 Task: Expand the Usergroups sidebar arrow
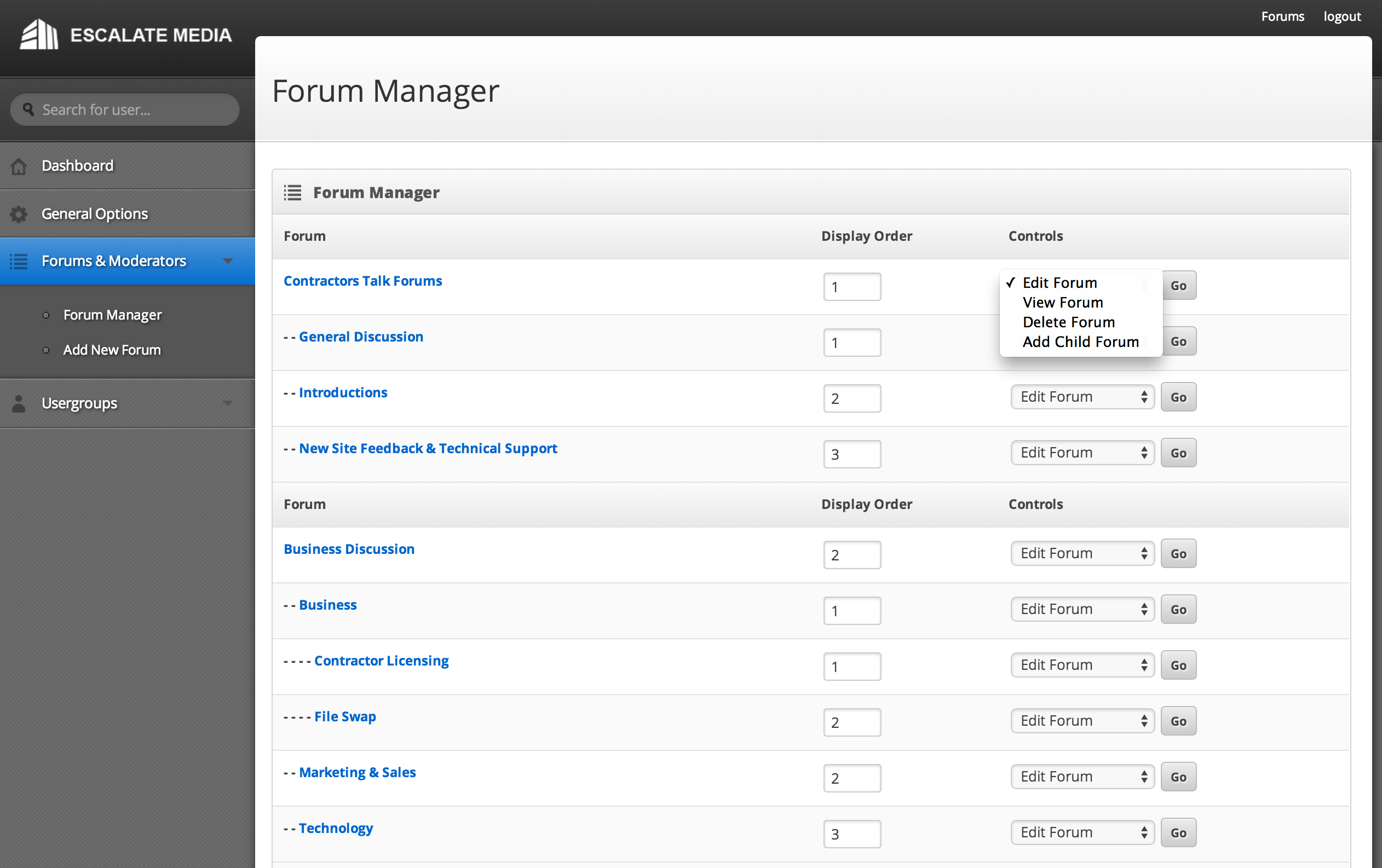pos(228,403)
